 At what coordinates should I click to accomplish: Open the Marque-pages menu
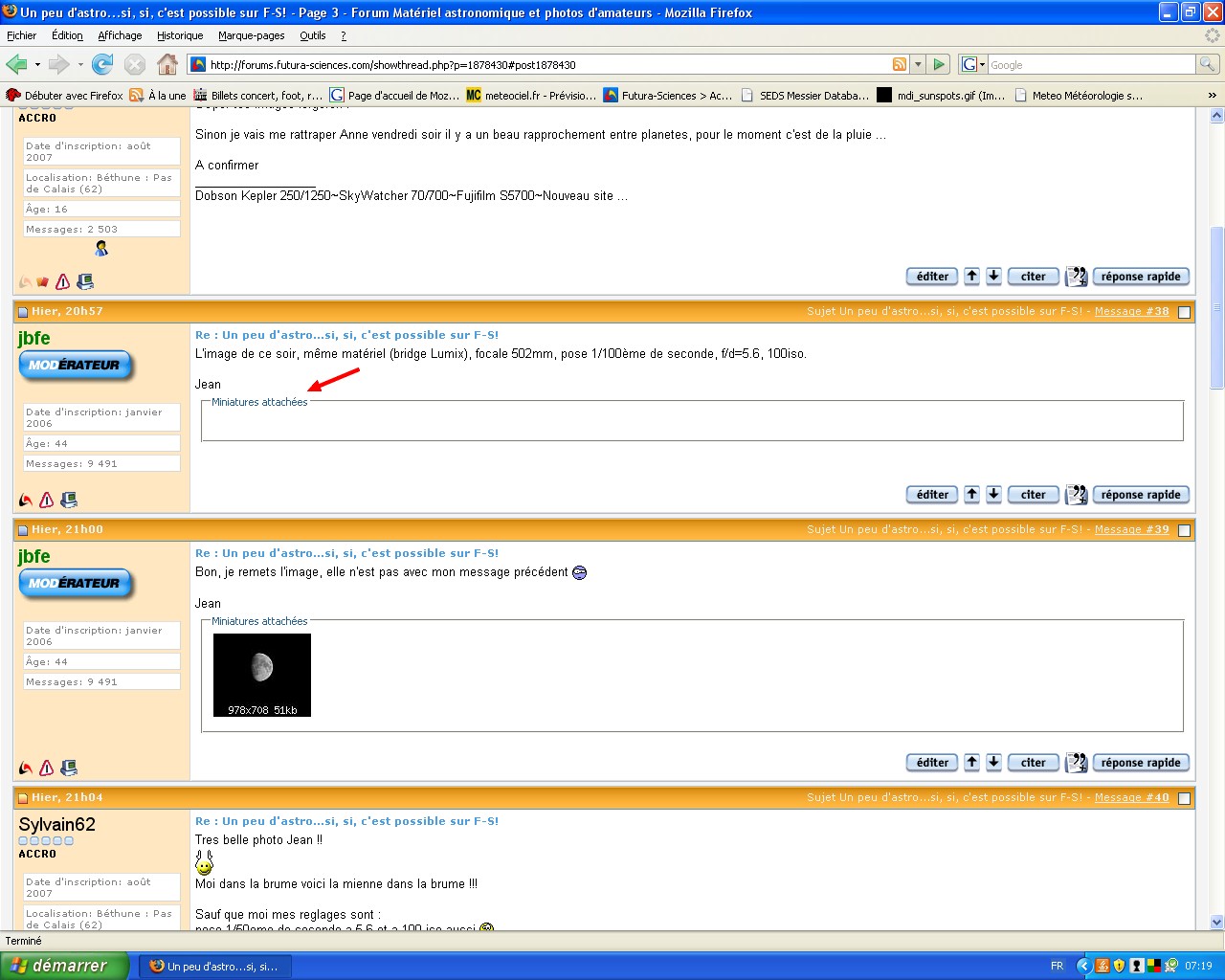pos(252,35)
